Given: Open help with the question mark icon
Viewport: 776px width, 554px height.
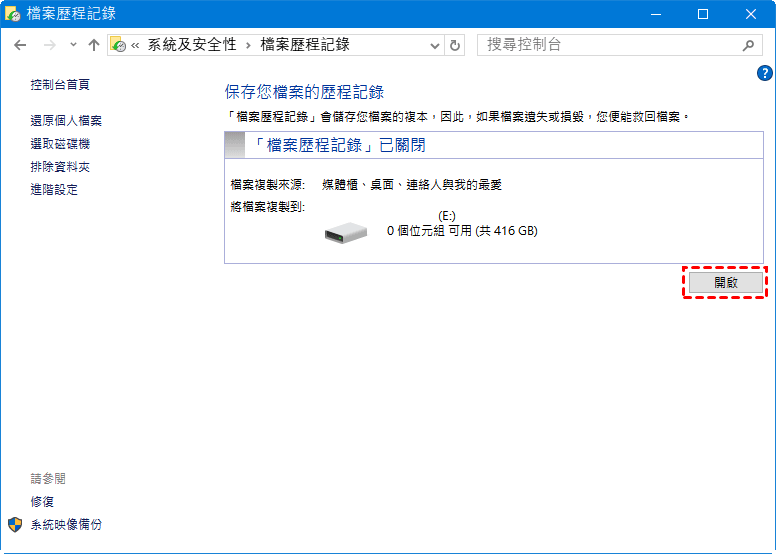Looking at the screenshot, I should coord(765,73).
